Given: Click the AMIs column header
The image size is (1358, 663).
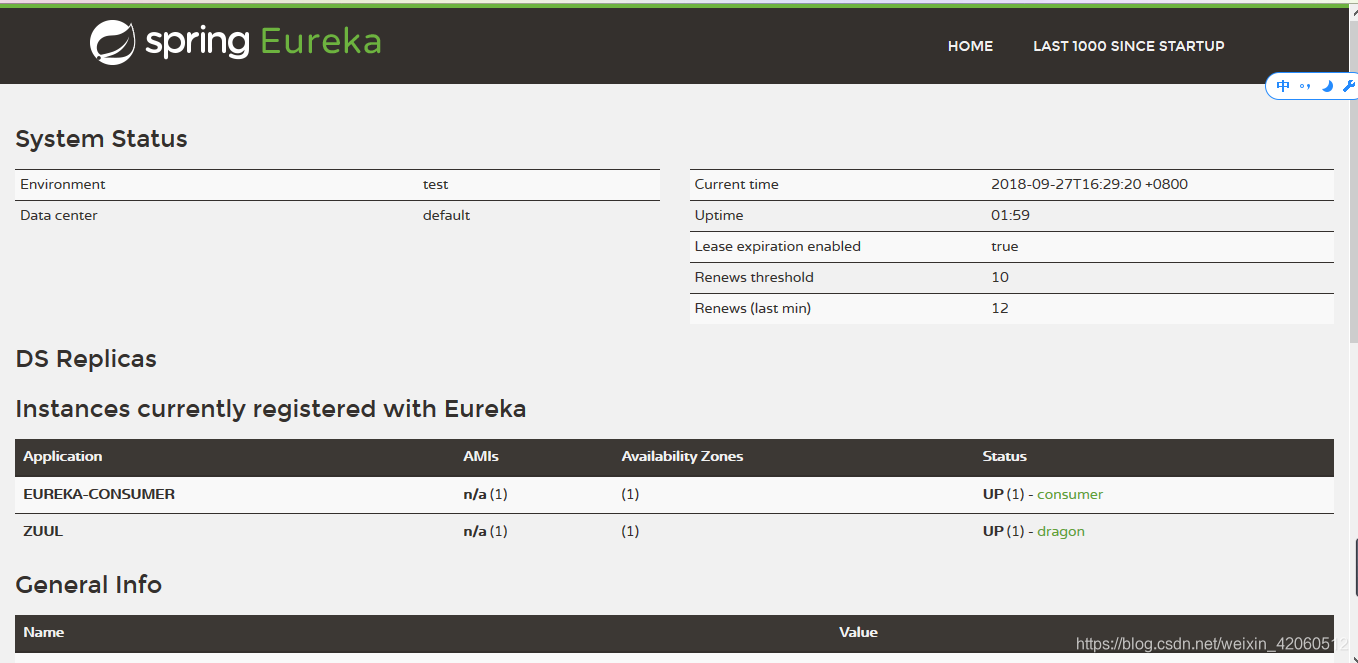Looking at the screenshot, I should (x=481, y=456).
